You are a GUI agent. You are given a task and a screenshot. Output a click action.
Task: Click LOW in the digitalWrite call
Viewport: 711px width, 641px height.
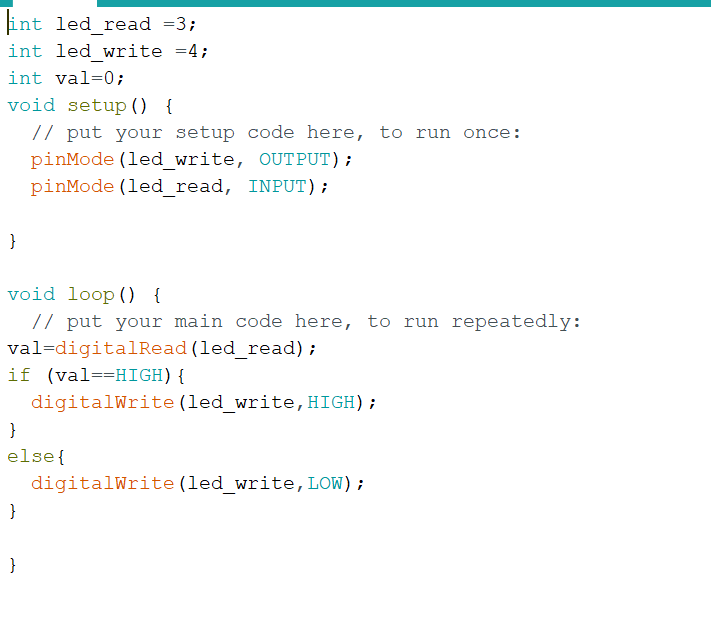(x=325, y=483)
